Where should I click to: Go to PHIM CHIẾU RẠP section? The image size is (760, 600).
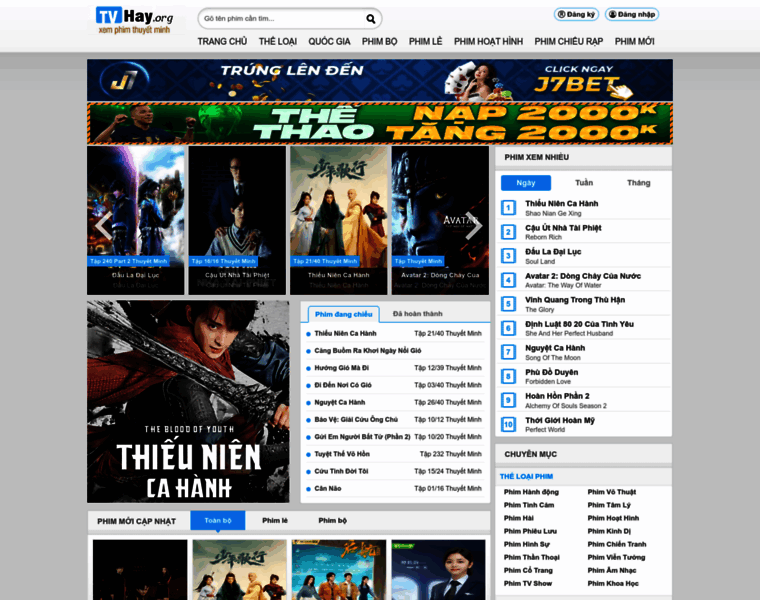569,42
